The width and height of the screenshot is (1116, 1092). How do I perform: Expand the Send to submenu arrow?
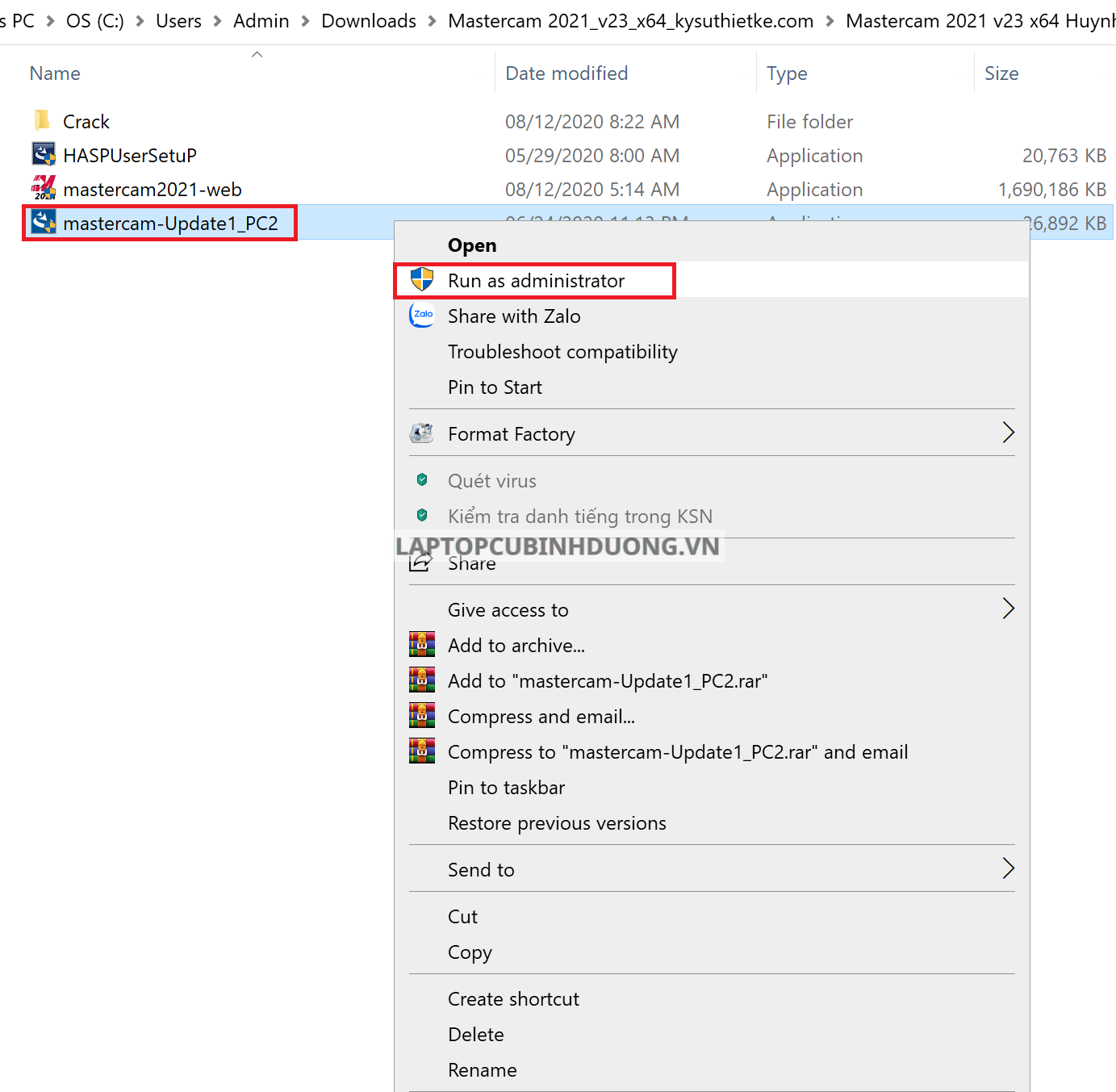1007,868
